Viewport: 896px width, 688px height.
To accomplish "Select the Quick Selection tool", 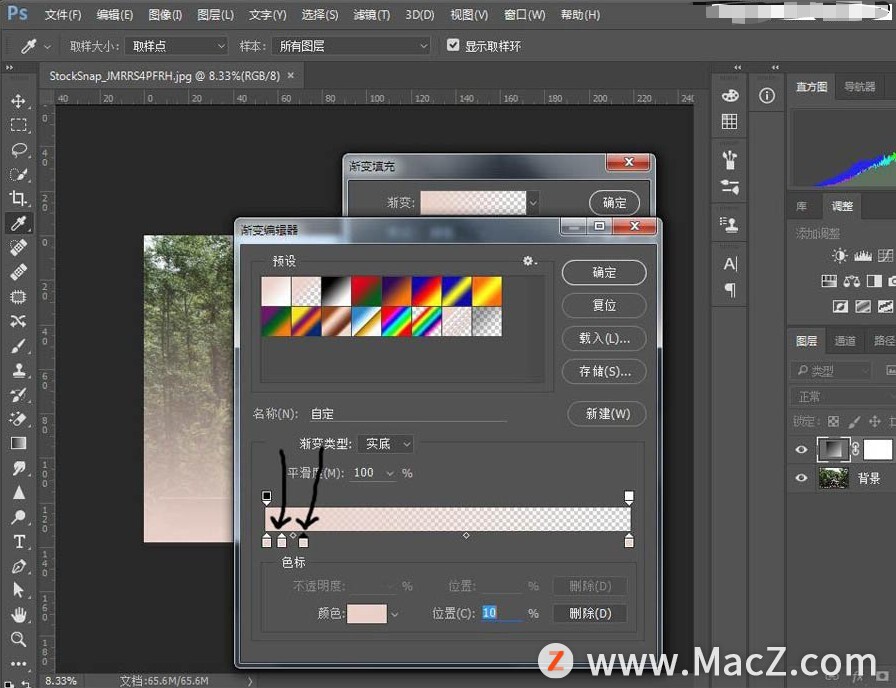I will click(18, 174).
